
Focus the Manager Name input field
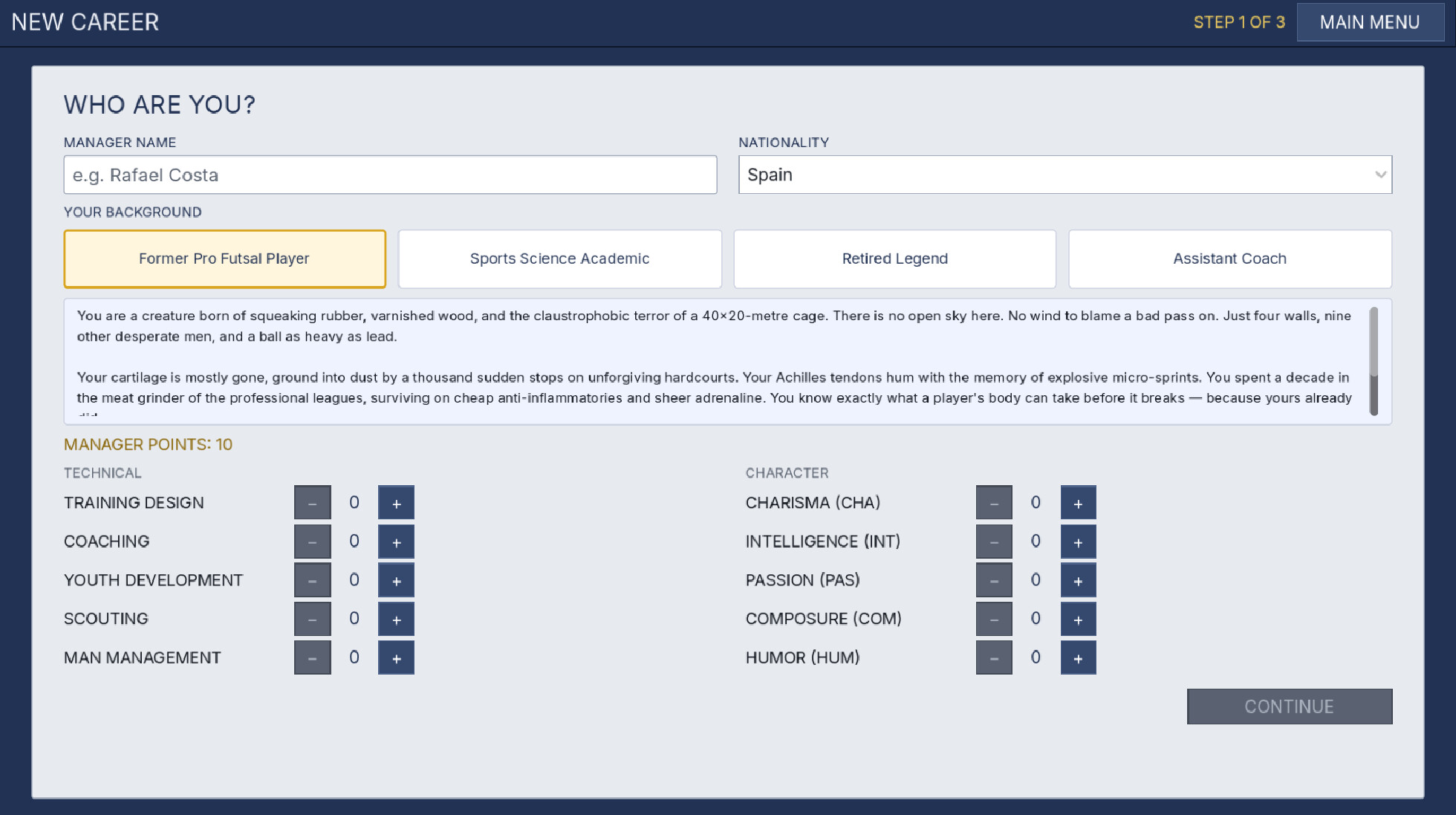coord(390,175)
